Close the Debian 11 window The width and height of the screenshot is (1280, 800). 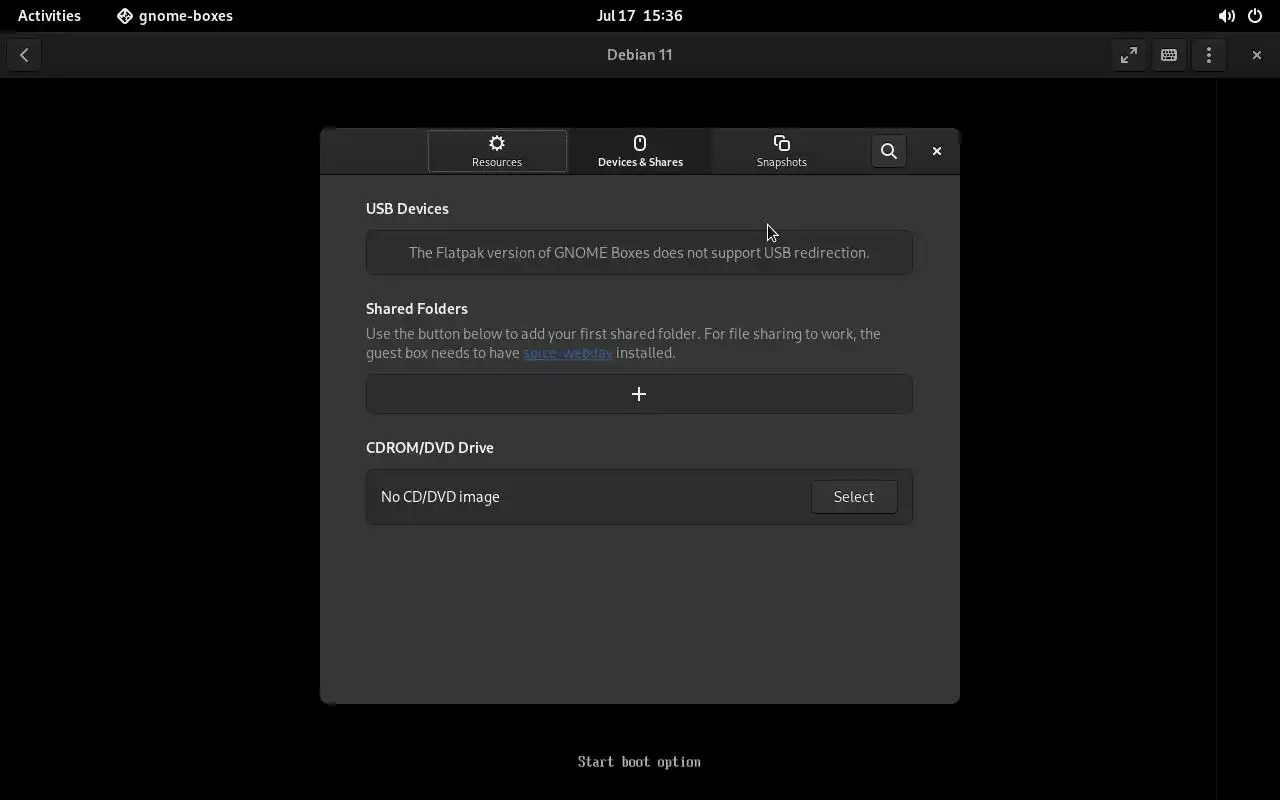[x=1257, y=55]
